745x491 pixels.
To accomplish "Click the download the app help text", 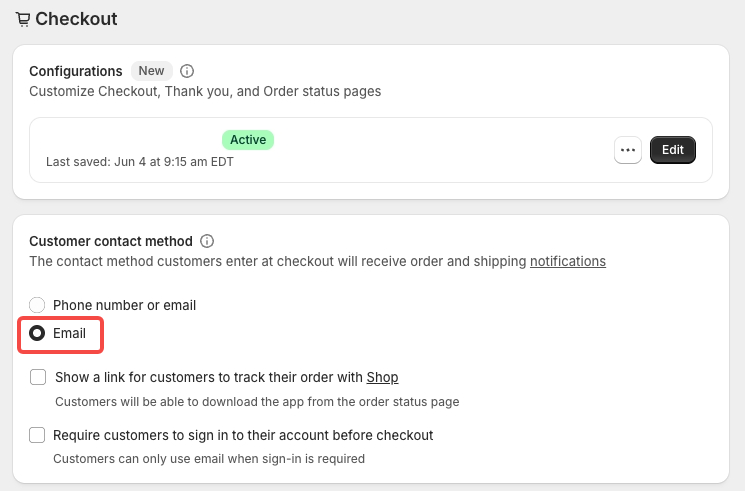I will [x=257, y=402].
